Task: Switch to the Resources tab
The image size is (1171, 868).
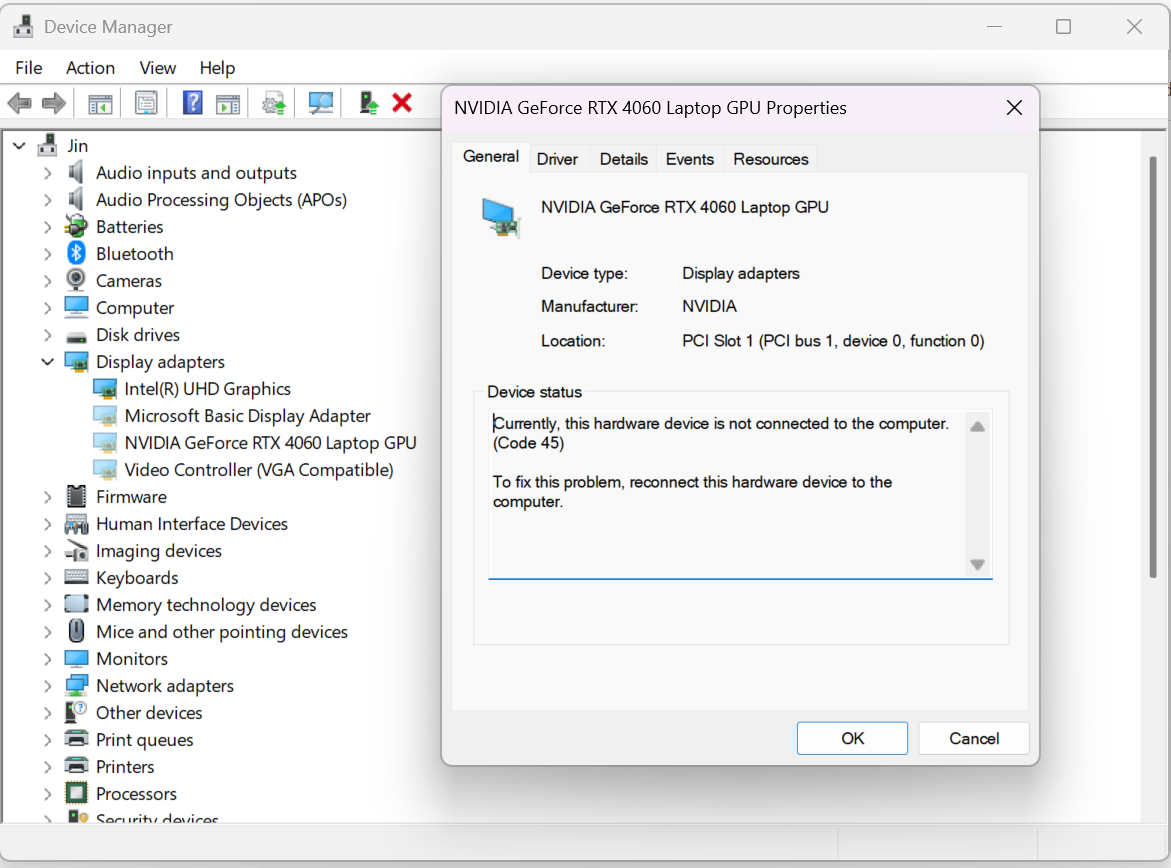Action: tap(771, 159)
